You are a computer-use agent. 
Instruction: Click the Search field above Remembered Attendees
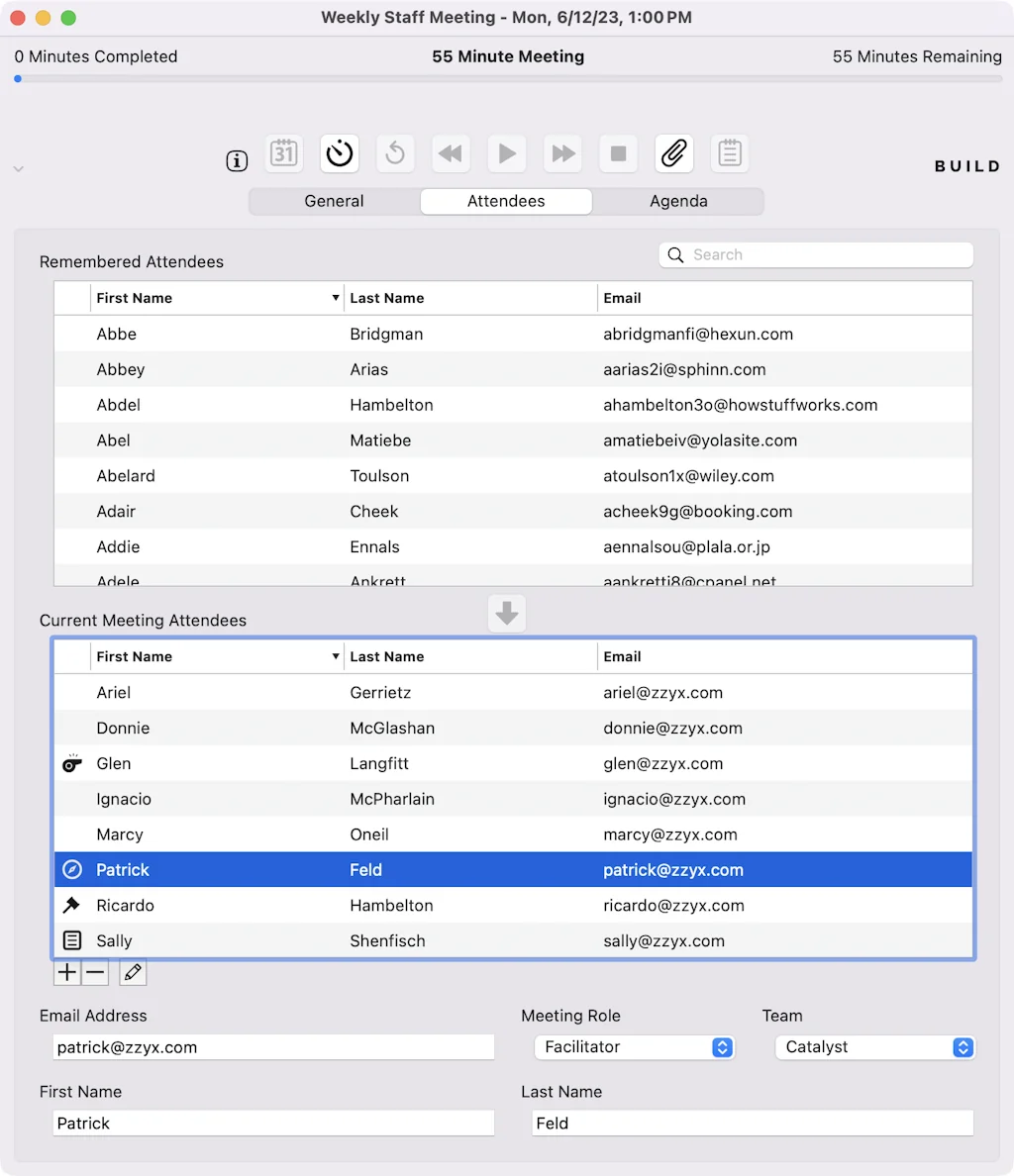[x=815, y=254]
